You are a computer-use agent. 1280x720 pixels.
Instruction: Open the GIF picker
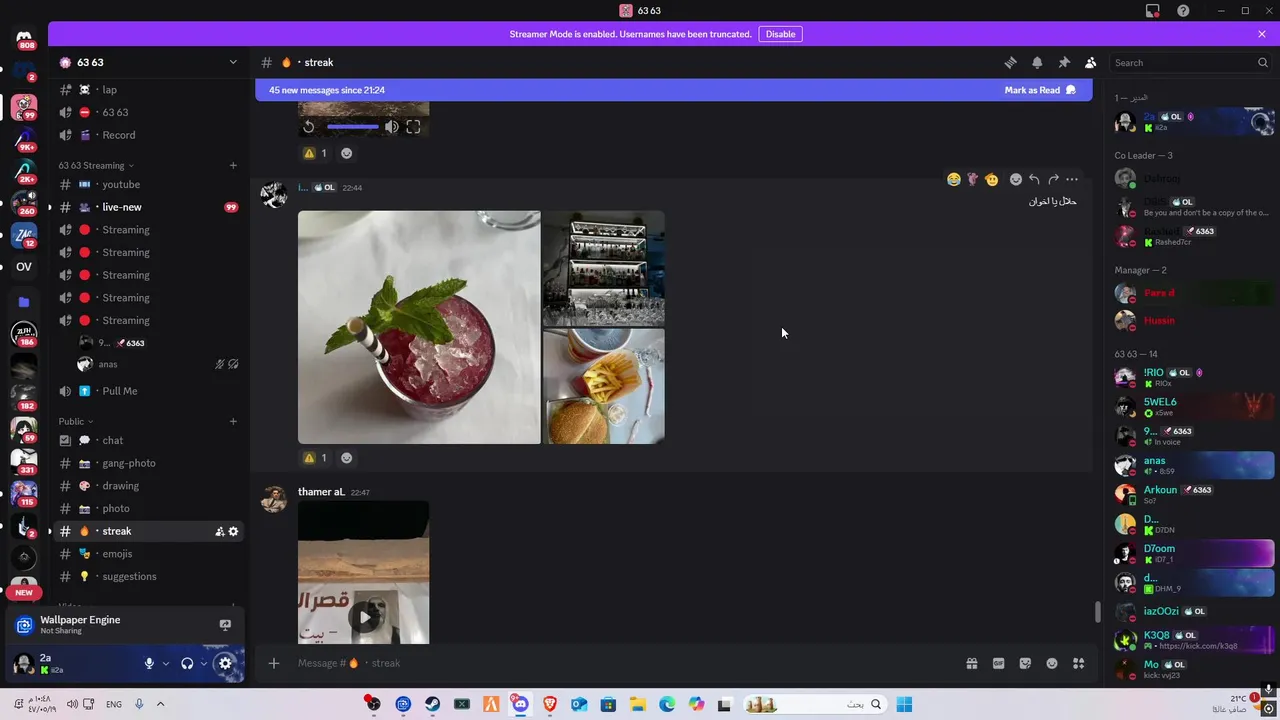click(998, 663)
